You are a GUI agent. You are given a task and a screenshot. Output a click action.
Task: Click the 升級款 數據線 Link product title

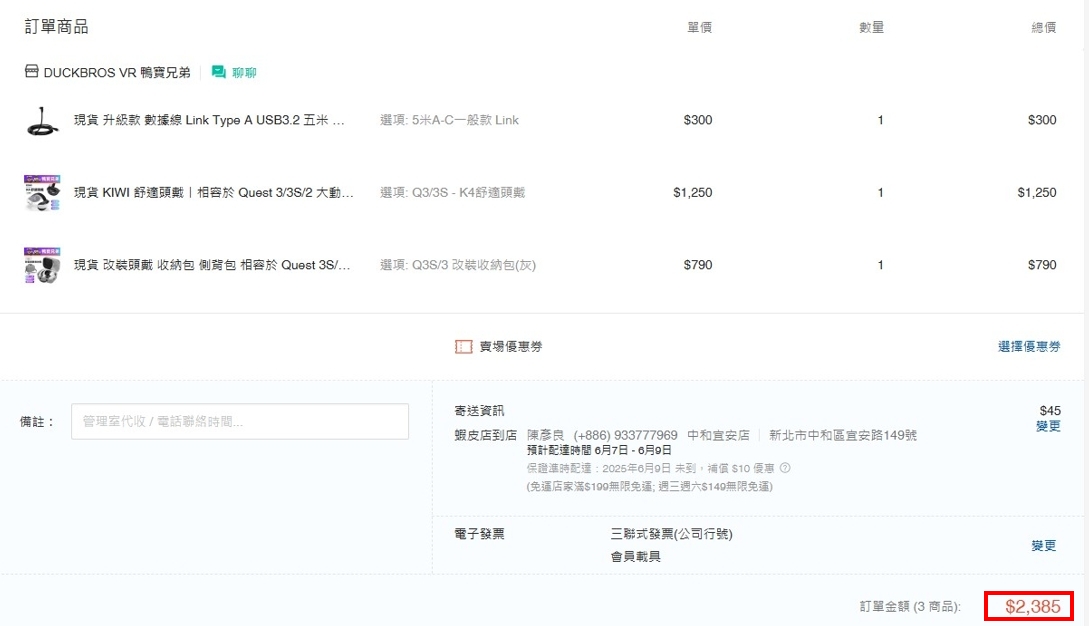pyautogui.click(x=210, y=121)
